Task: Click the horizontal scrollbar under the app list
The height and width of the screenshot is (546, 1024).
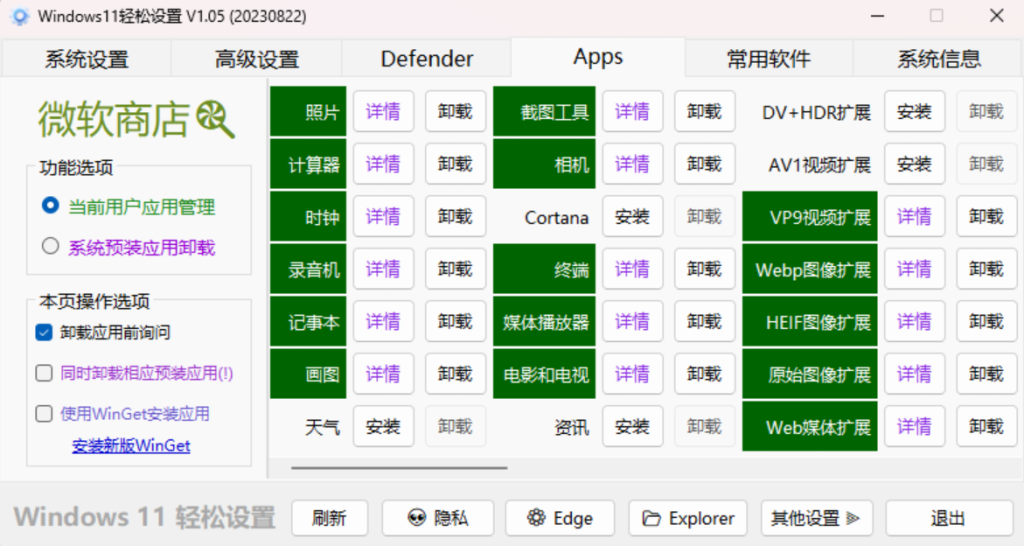Action: coord(399,468)
